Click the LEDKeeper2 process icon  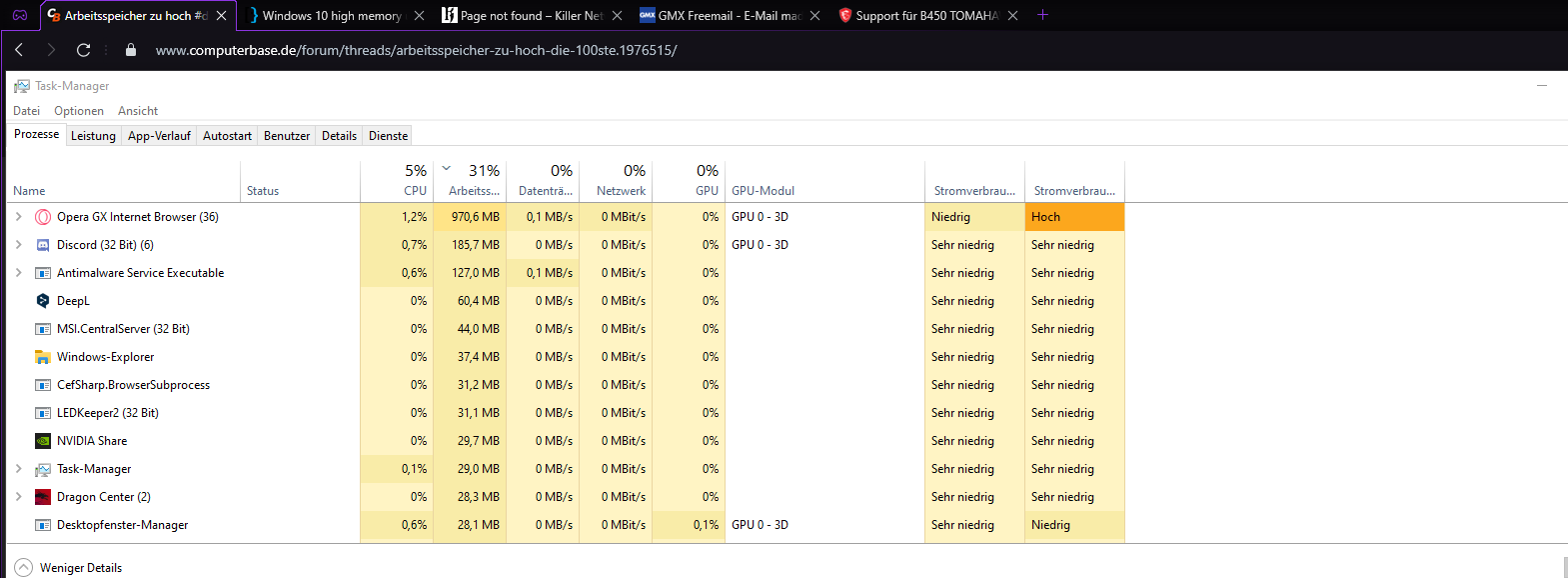pyautogui.click(x=43, y=413)
